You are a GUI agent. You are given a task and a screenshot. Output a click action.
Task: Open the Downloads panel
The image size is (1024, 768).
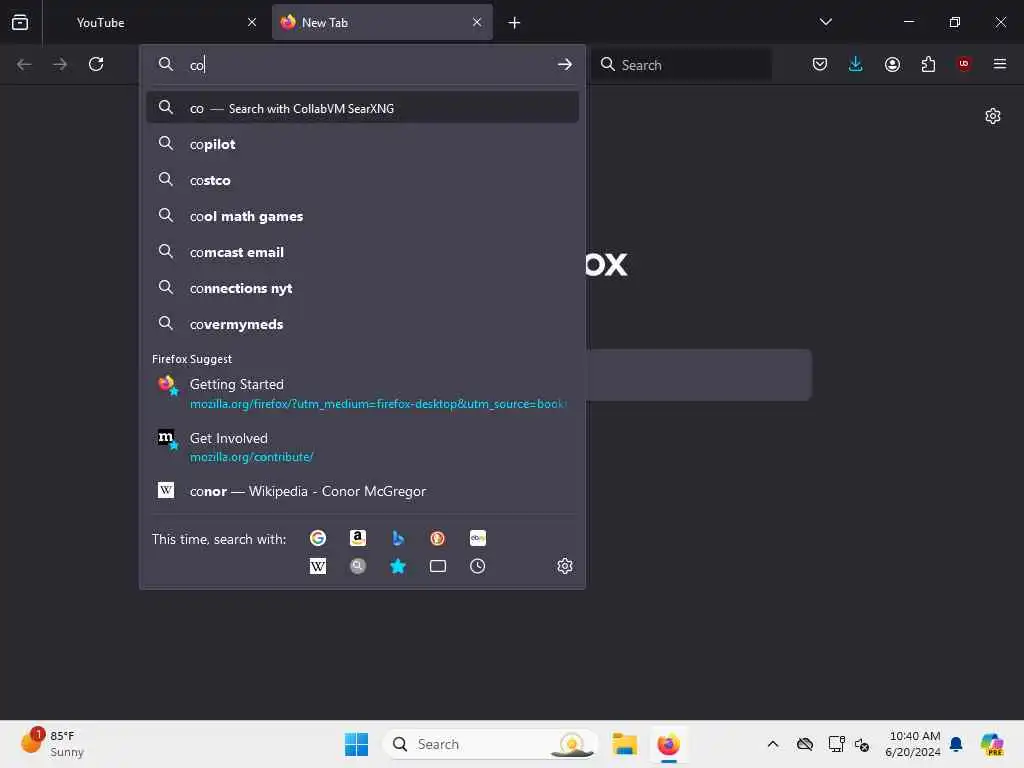(x=856, y=64)
